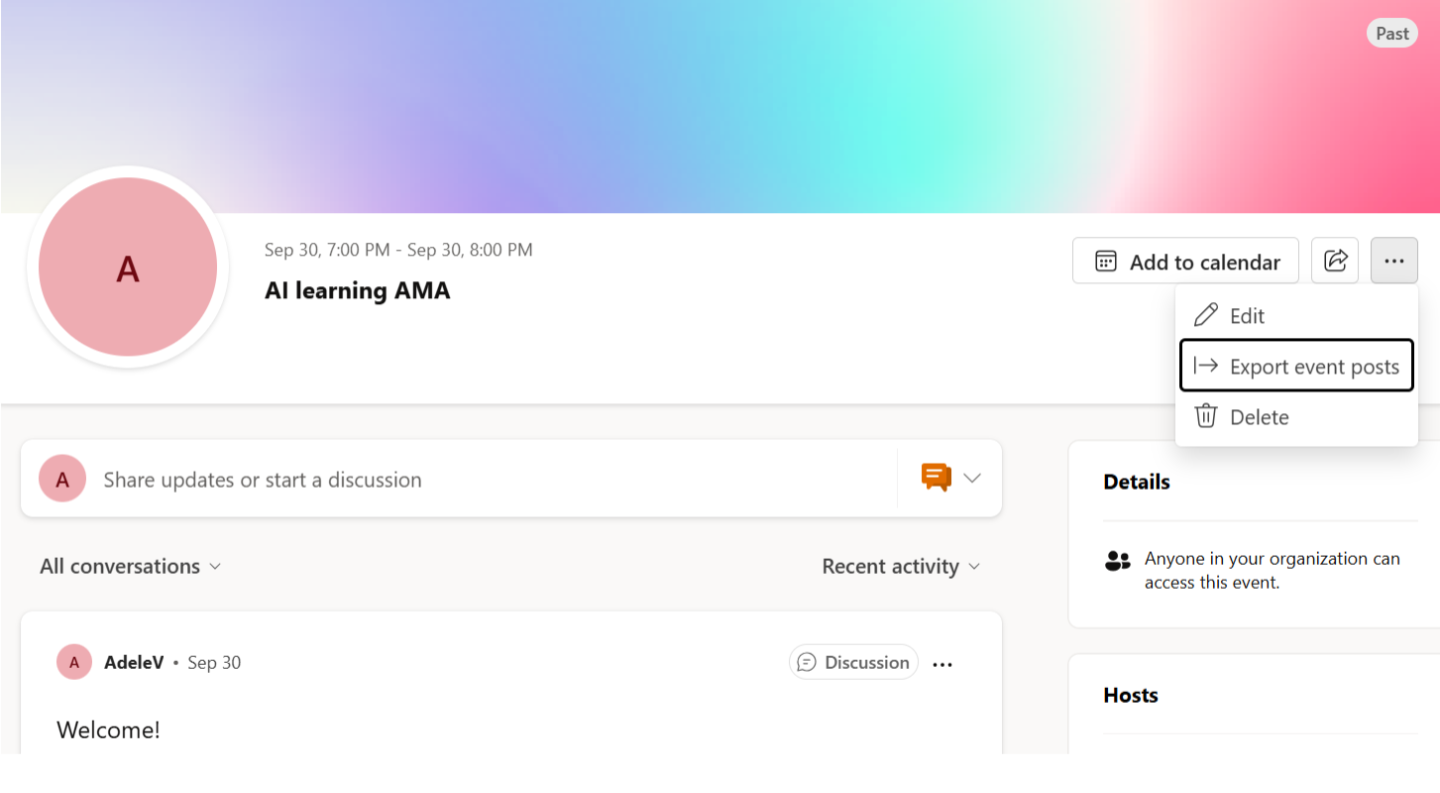Click the Past status badge
Image resolution: width=1440 pixels, height=793 pixels.
pos(1392,33)
